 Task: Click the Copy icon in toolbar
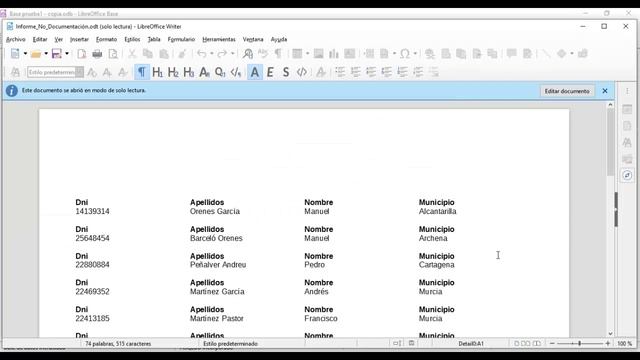coord(148,53)
